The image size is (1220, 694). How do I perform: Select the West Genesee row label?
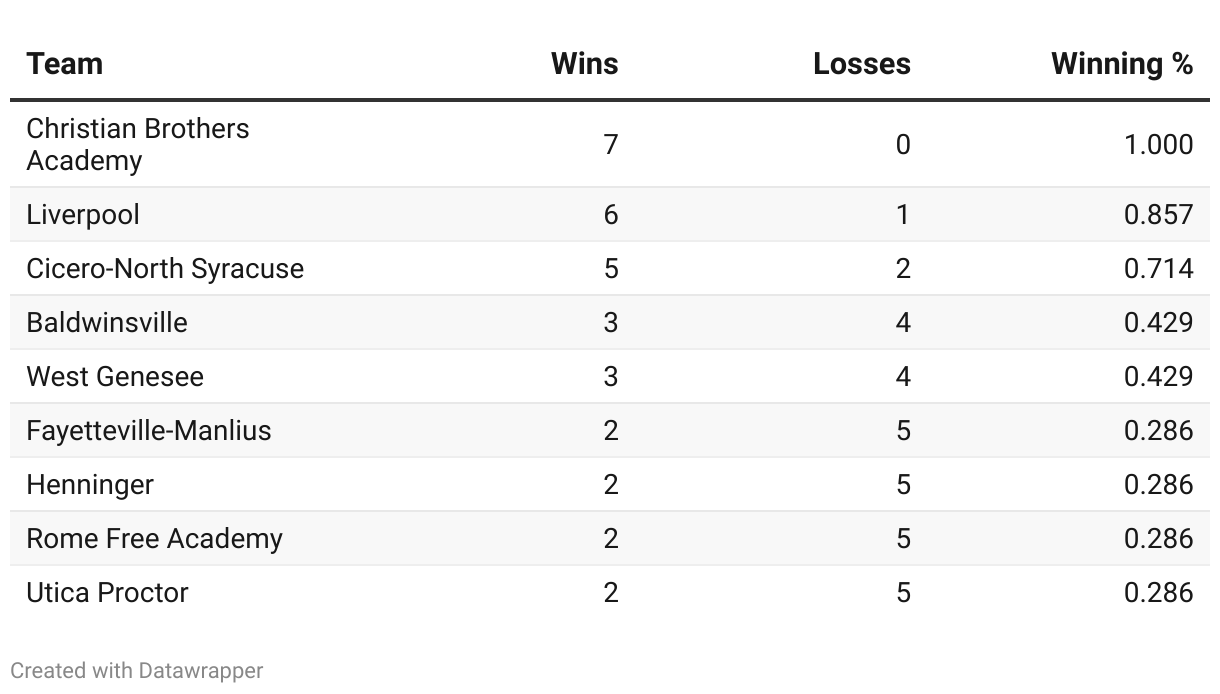115,377
